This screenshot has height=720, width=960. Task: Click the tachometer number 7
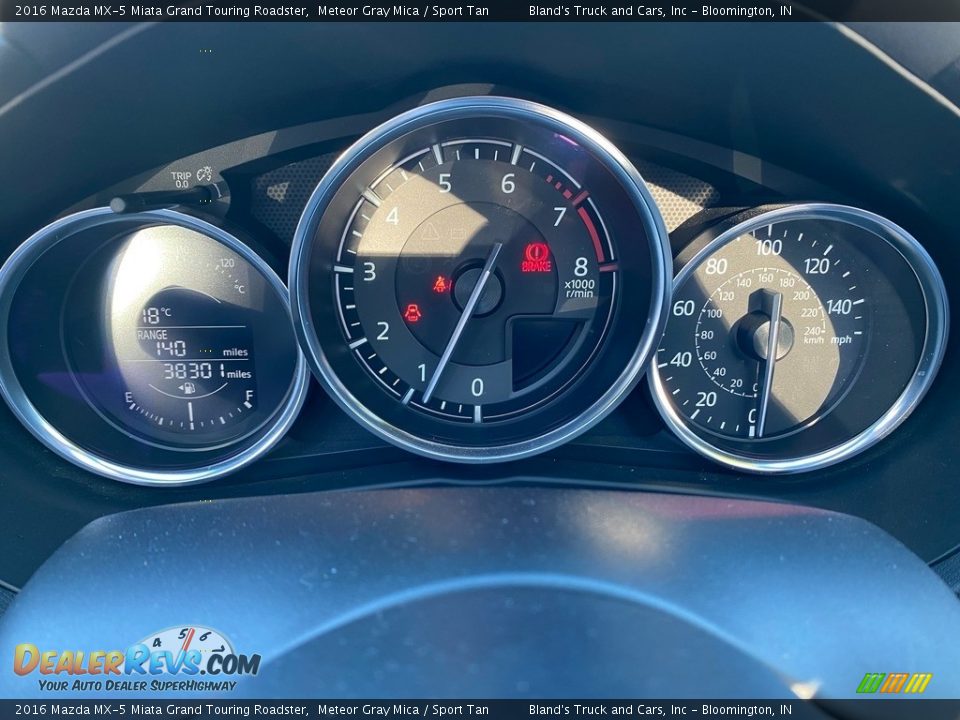(x=559, y=216)
